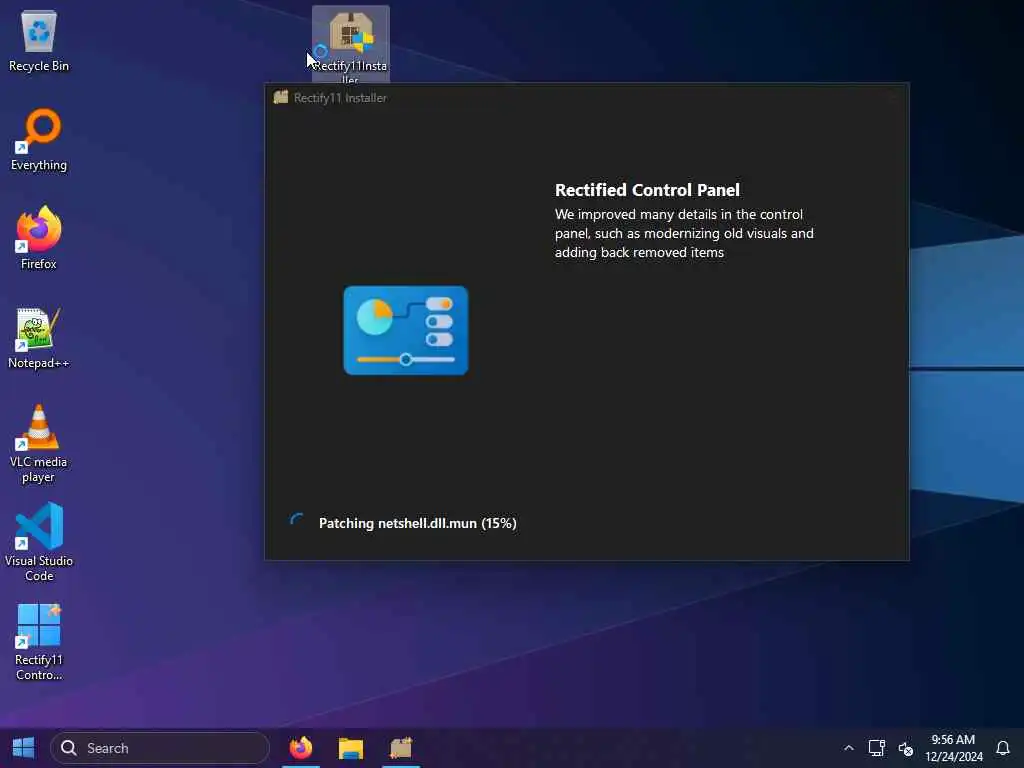
Task: Select the Rectify11Installer desktop file icon
Action: point(351,43)
